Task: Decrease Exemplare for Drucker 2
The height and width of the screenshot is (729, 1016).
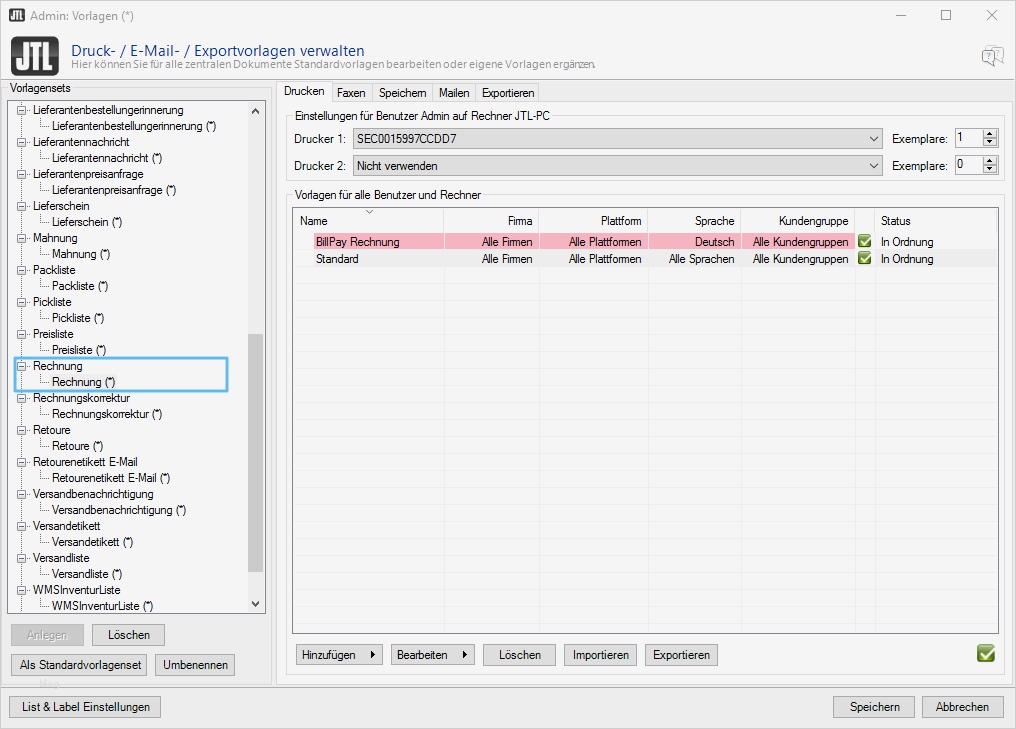Action: [x=989, y=170]
